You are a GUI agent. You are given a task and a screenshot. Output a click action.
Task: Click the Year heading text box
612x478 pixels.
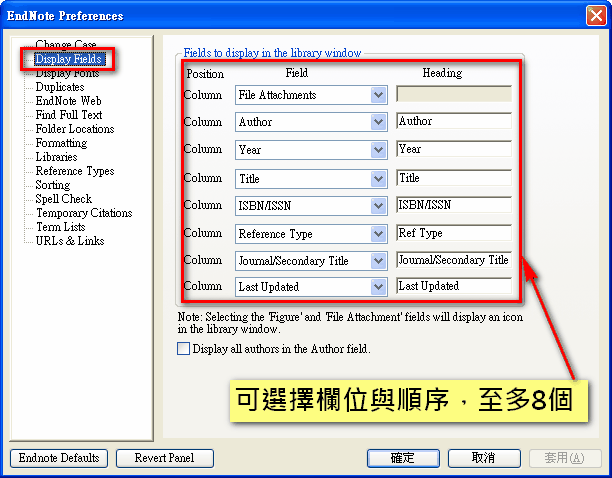454,149
